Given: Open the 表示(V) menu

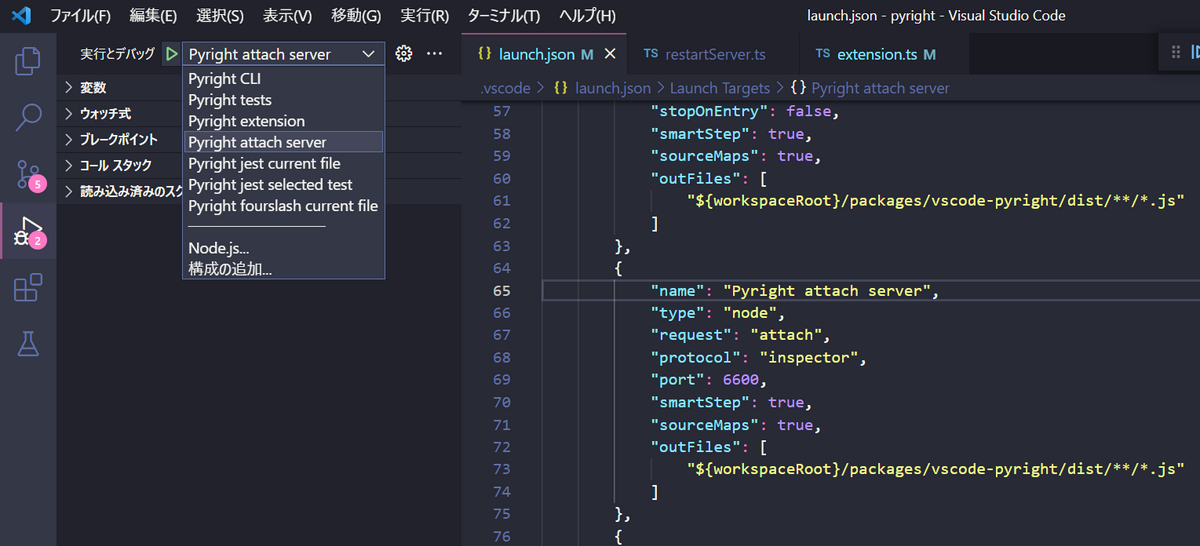Looking at the screenshot, I should 287,16.
